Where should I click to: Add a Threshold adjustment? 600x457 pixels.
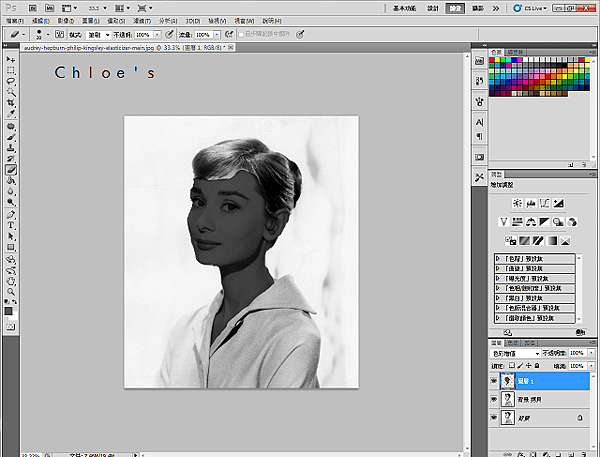click(x=538, y=241)
